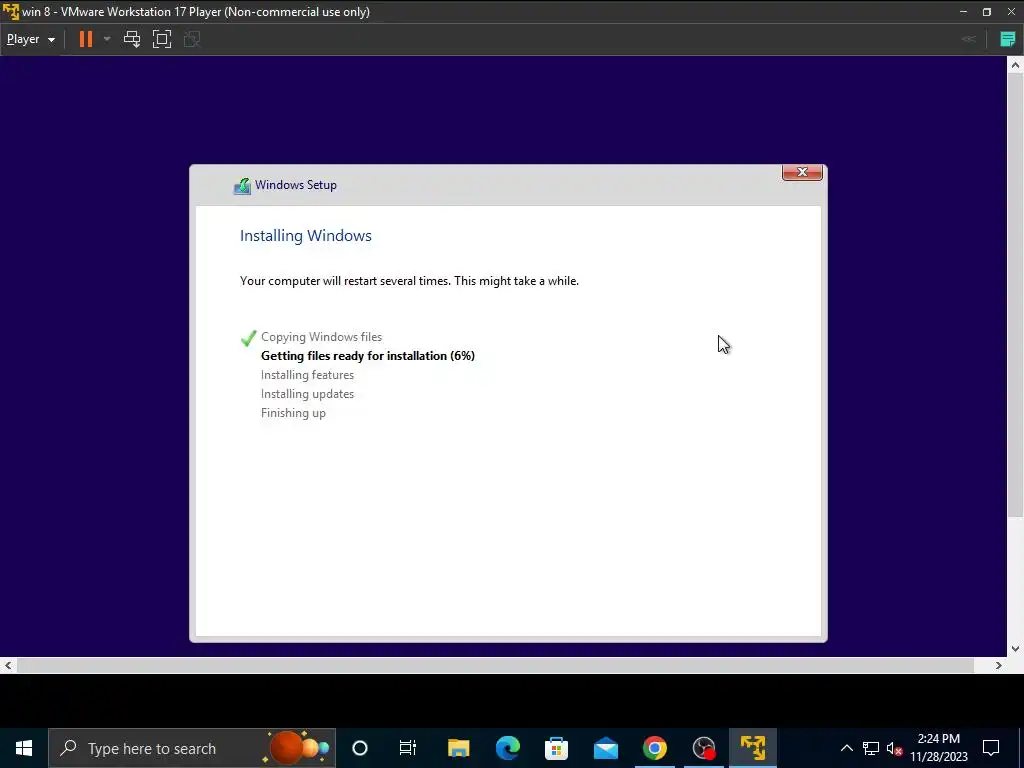Click the muted volume tray icon
Screen dimensions: 1024x768
(894, 748)
